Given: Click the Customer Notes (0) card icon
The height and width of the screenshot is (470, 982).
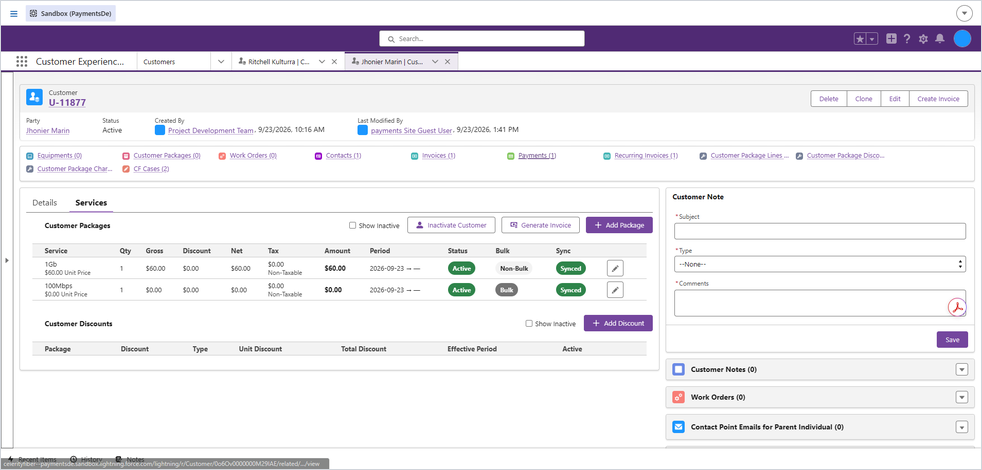Looking at the screenshot, I should (679, 370).
